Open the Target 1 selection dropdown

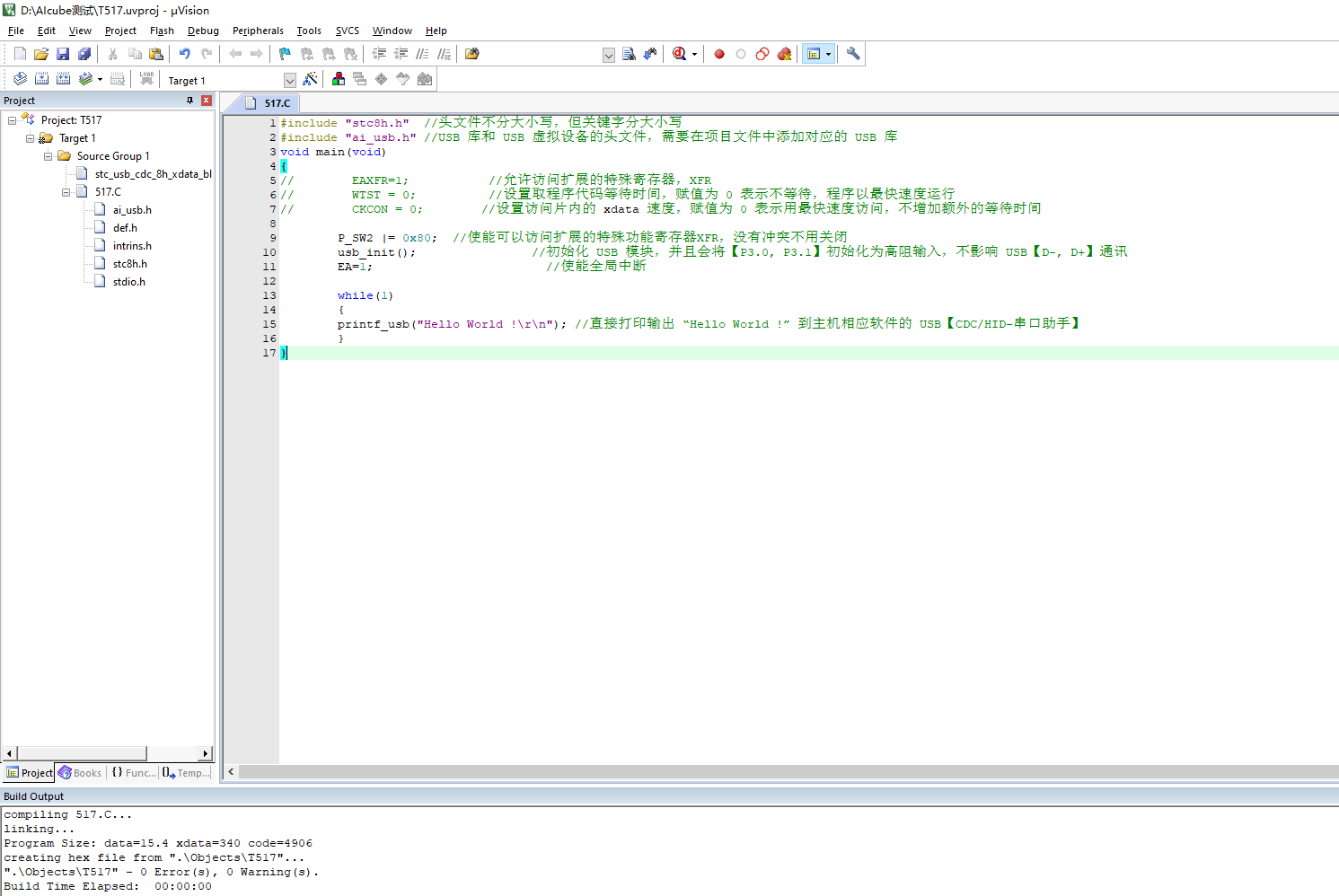289,81
